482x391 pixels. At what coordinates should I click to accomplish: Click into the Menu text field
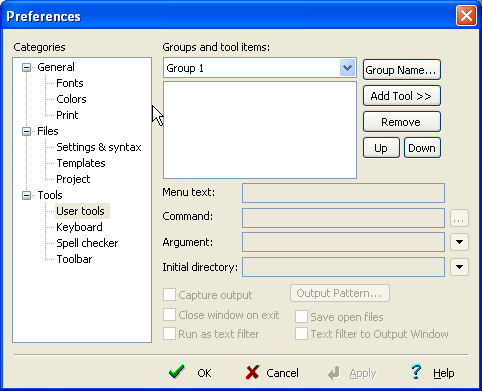coord(343,193)
